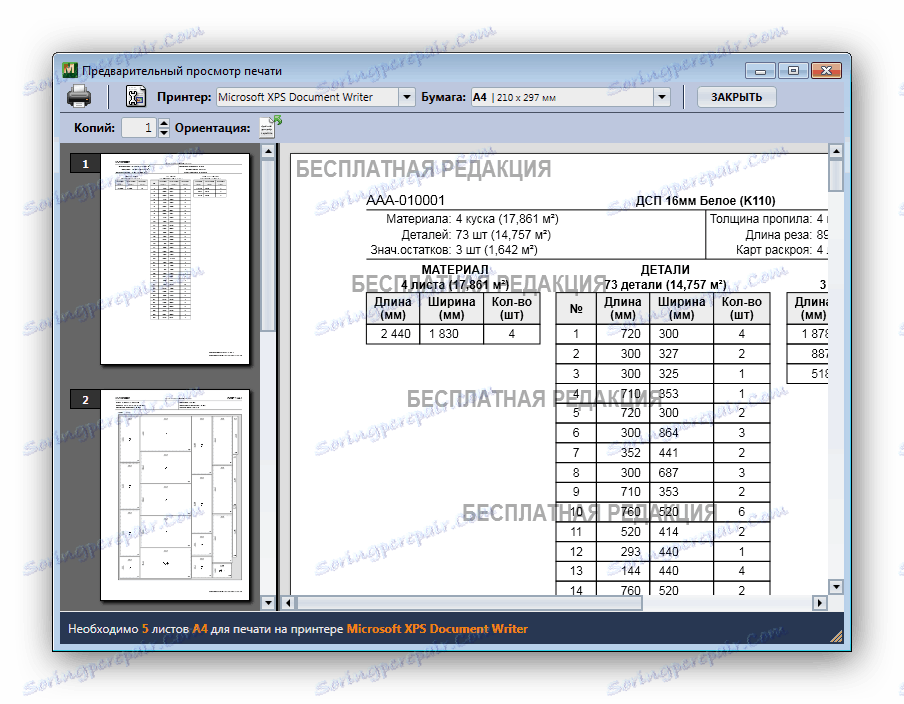Maximize the print preview window
Screen dimensions: 904x704
click(x=793, y=71)
